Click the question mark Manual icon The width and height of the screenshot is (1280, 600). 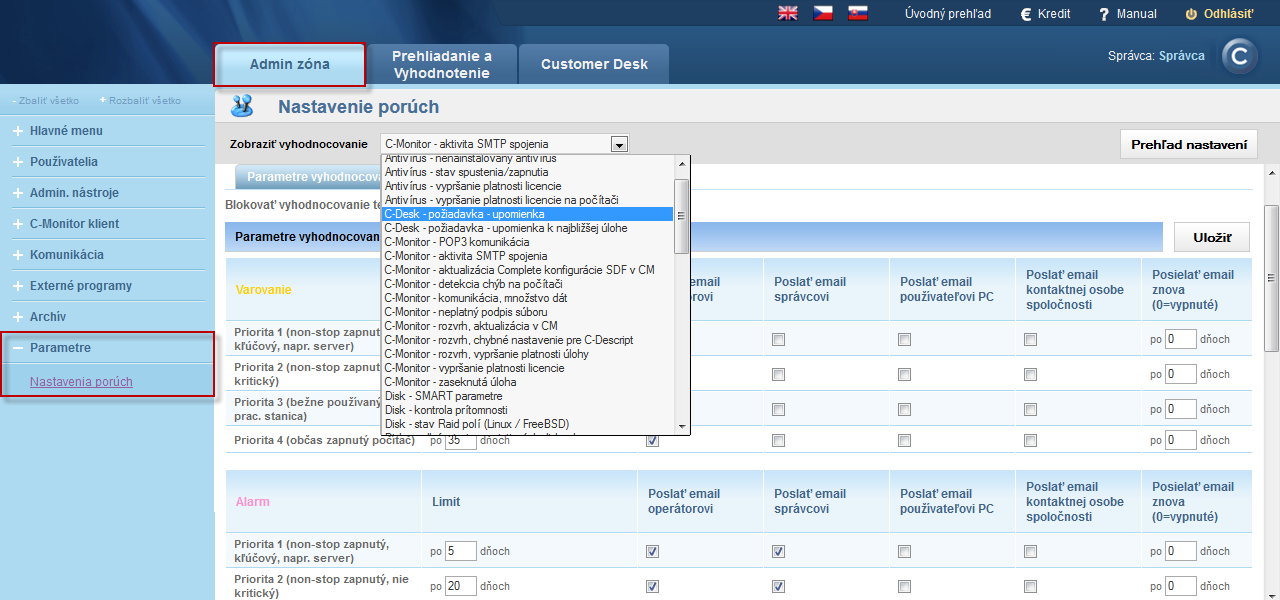[1104, 14]
